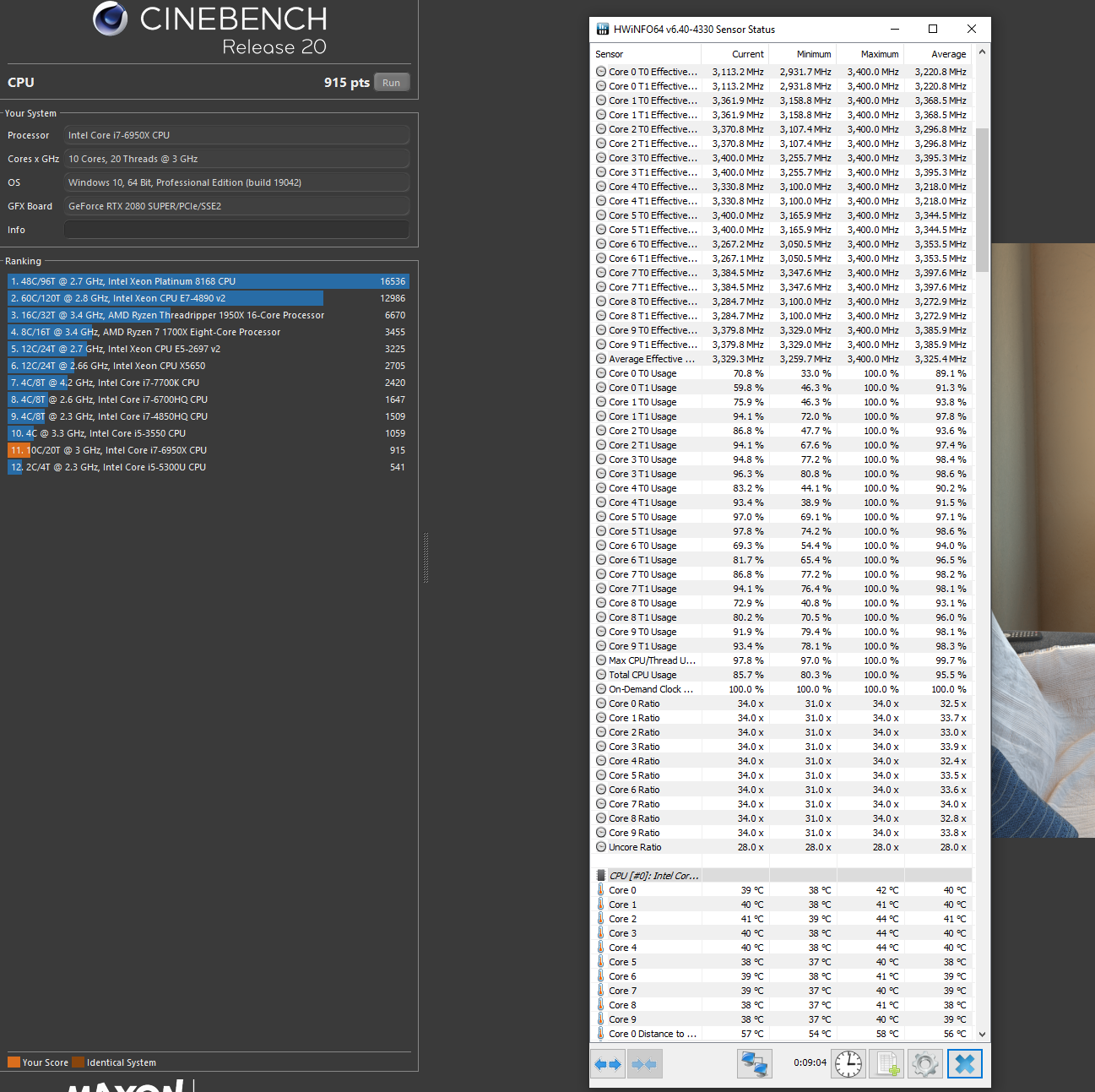This screenshot has height=1092, width=1095.
Task: Click the Maximum column header
Action: (x=870, y=54)
